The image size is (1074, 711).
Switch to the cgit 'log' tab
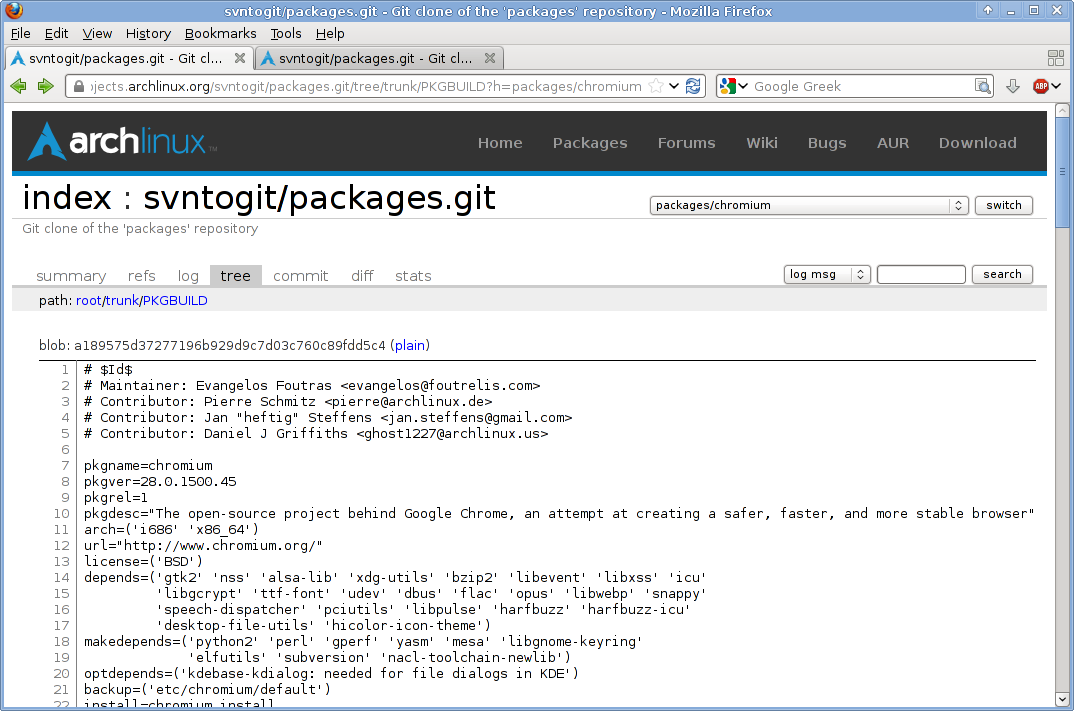coord(188,276)
